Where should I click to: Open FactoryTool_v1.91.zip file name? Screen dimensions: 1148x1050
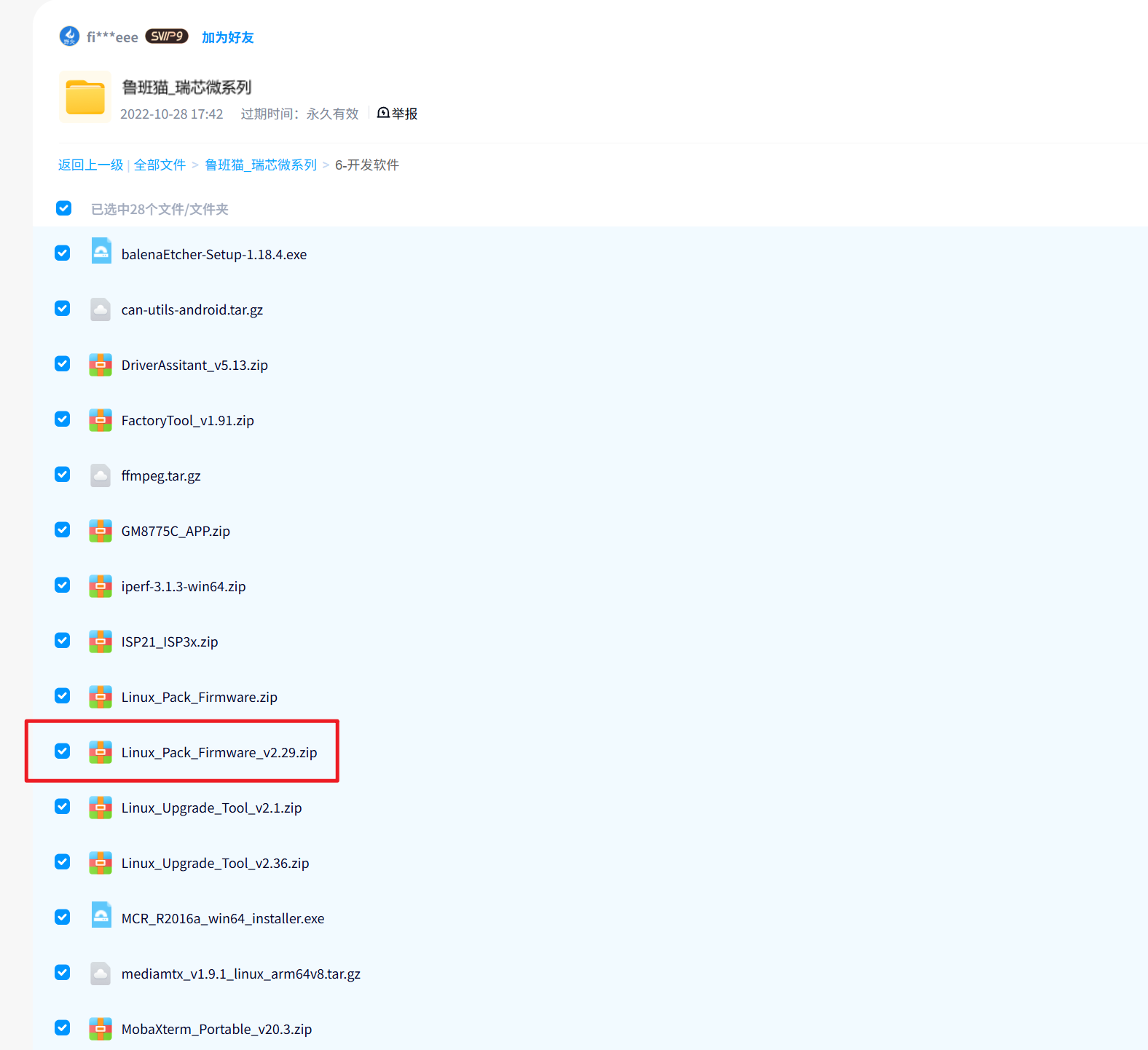tap(188, 420)
